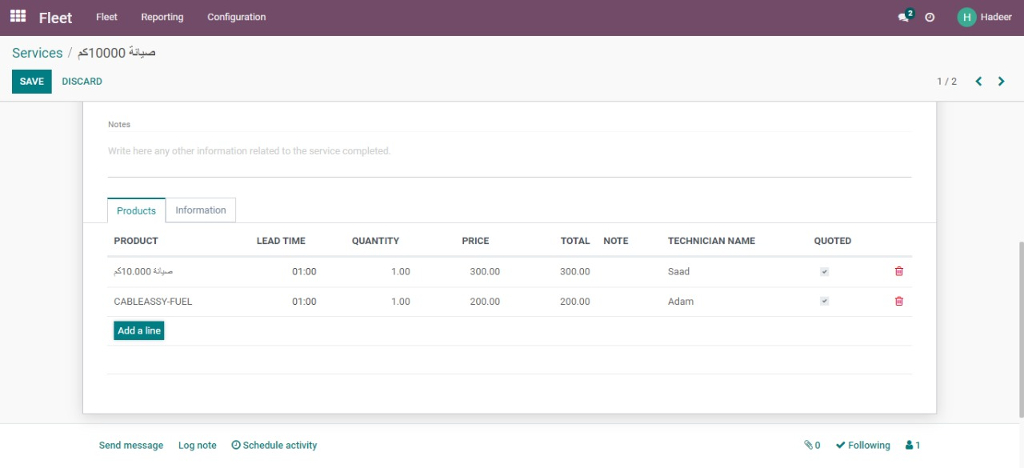Open the conversations messages icon
1024x468 pixels.
(904, 17)
